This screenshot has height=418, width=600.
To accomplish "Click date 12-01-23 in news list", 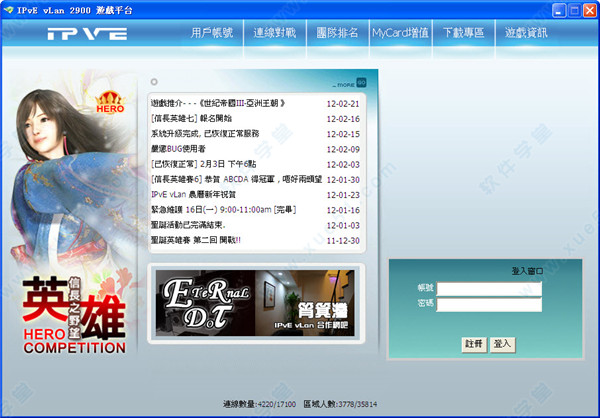I will (x=343, y=195).
